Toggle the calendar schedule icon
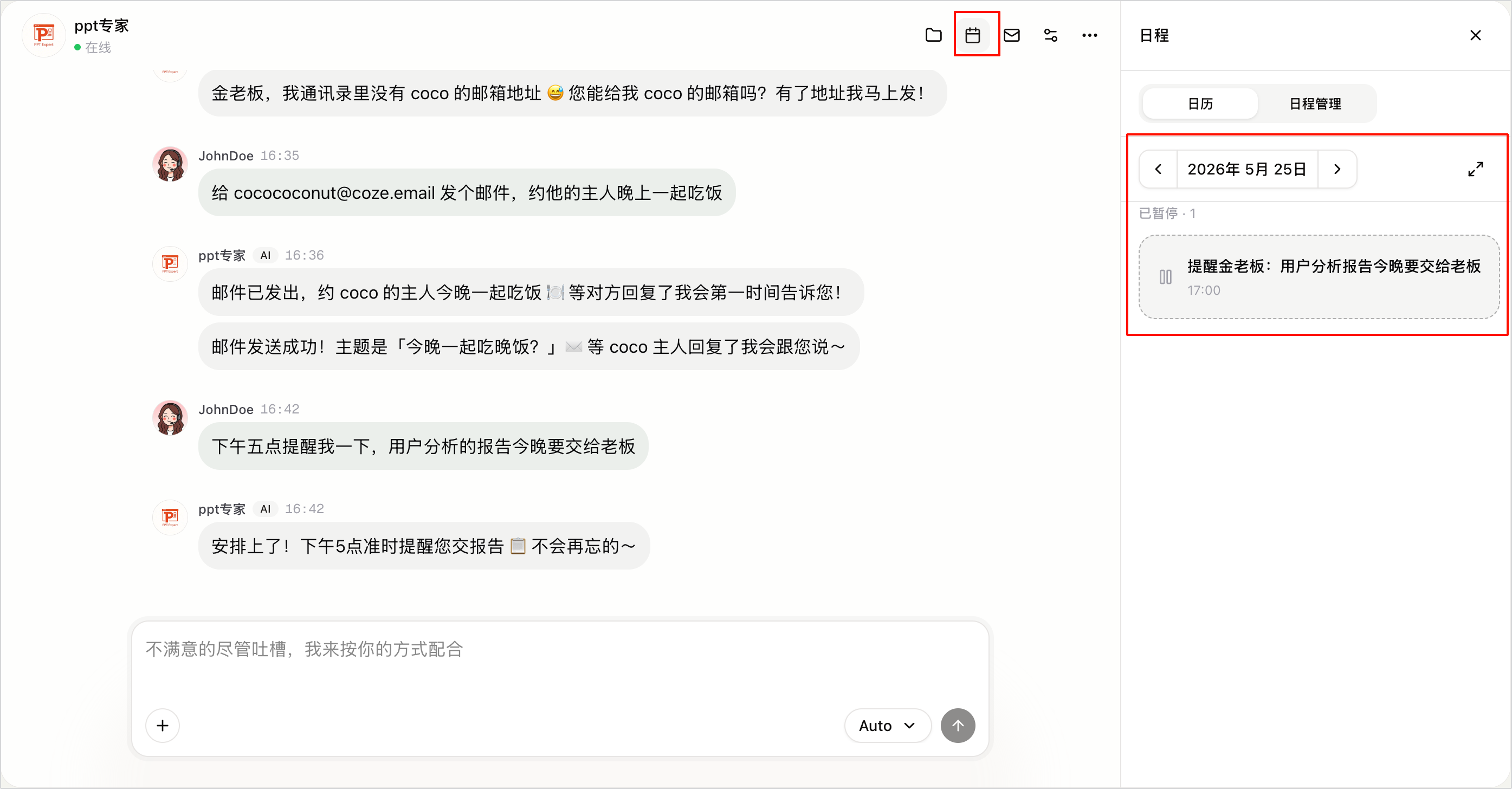Image resolution: width=1512 pixels, height=789 pixels. click(x=973, y=35)
